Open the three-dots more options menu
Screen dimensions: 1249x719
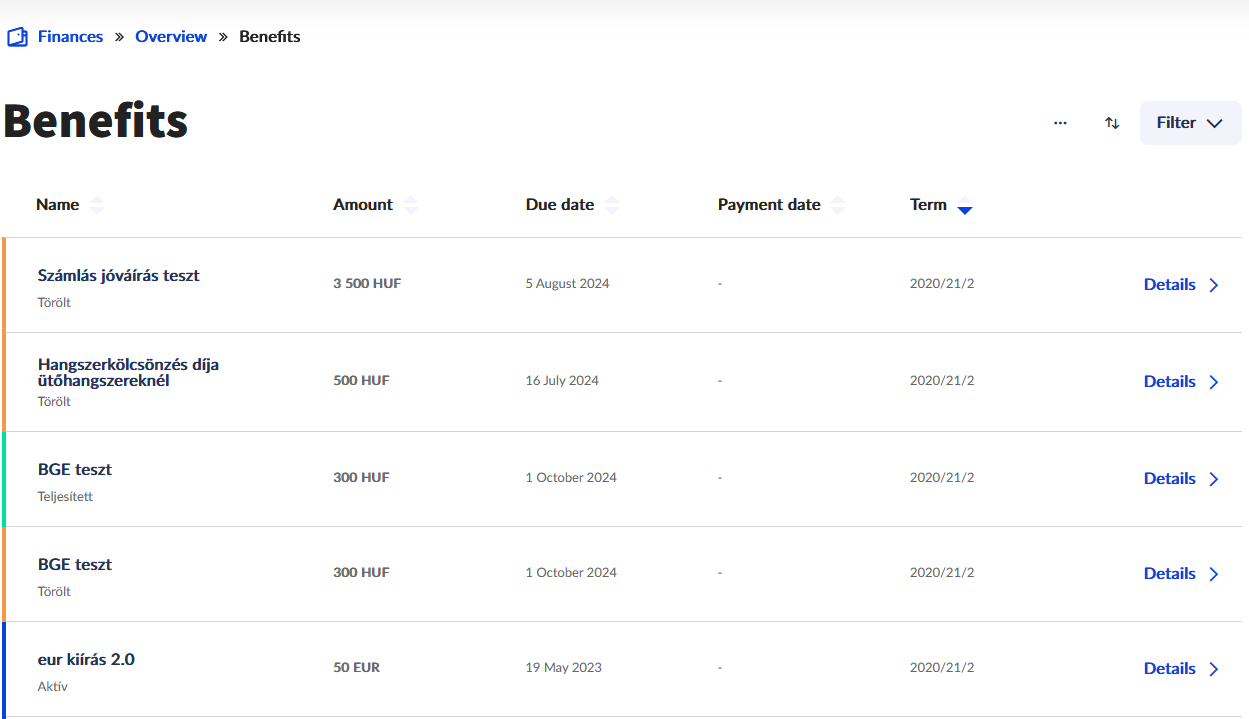click(1060, 123)
